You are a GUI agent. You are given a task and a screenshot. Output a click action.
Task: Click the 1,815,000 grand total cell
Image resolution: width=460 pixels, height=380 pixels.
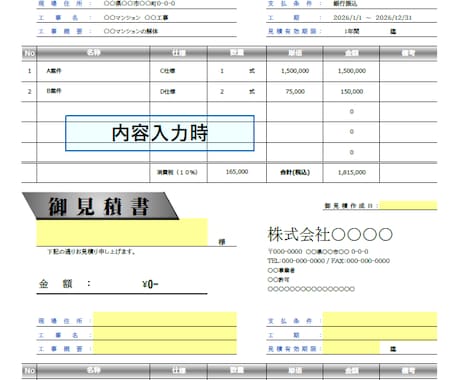pos(351,172)
